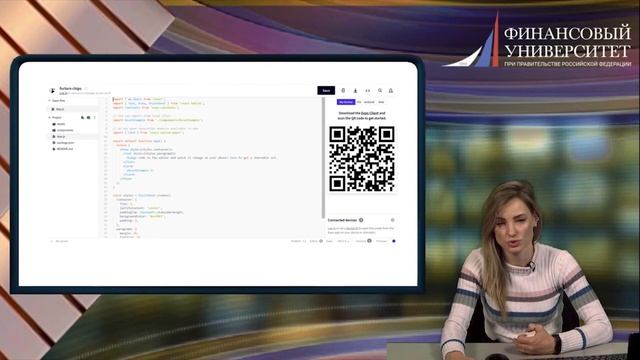Image resolution: width=640 pixels, height=360 pixels.
Task: Click Prettier in the footer bar
Action: (x=298, y=241)
